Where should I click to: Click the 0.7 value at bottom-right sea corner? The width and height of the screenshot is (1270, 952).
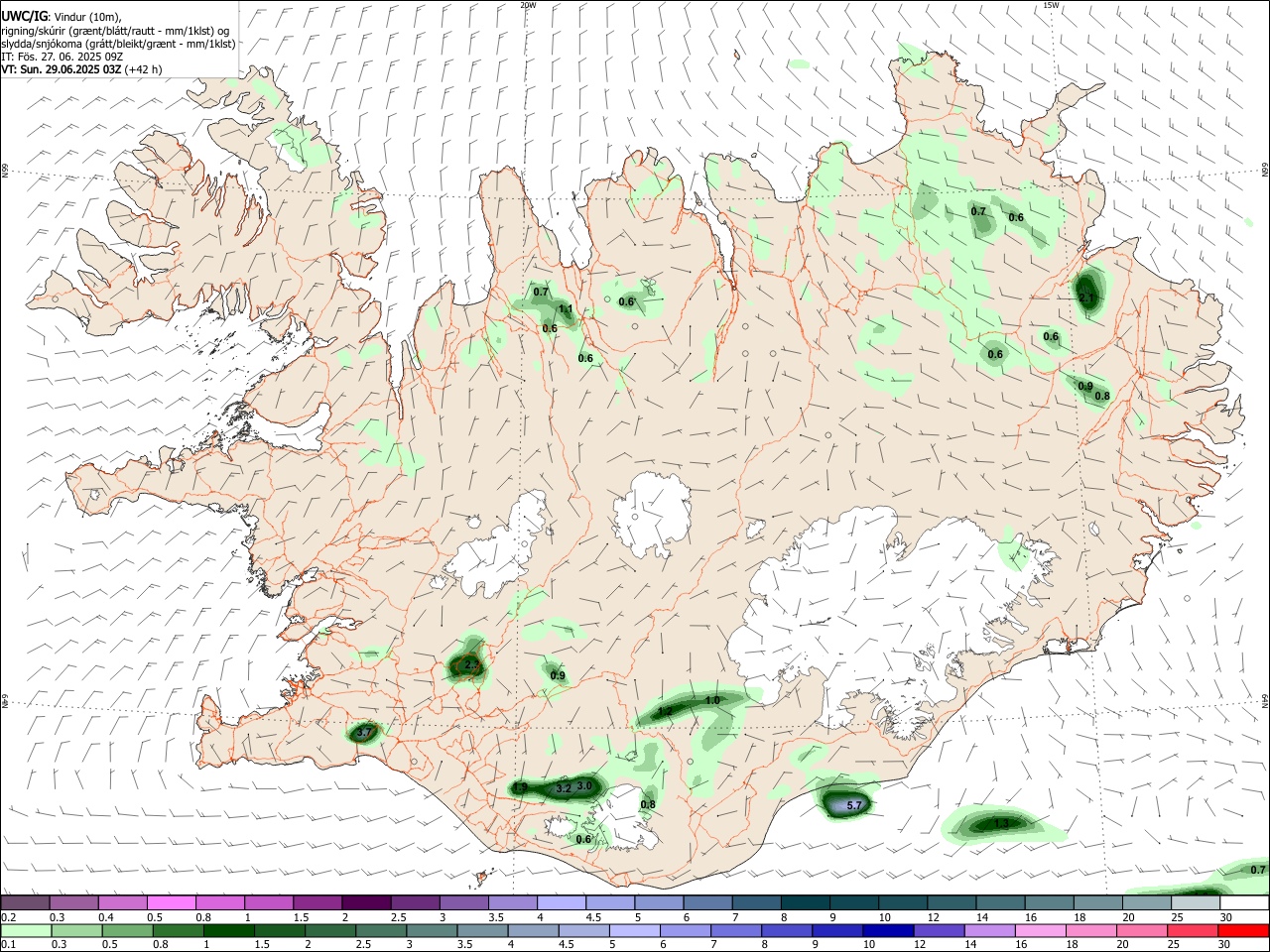(x=1258, y=870)
